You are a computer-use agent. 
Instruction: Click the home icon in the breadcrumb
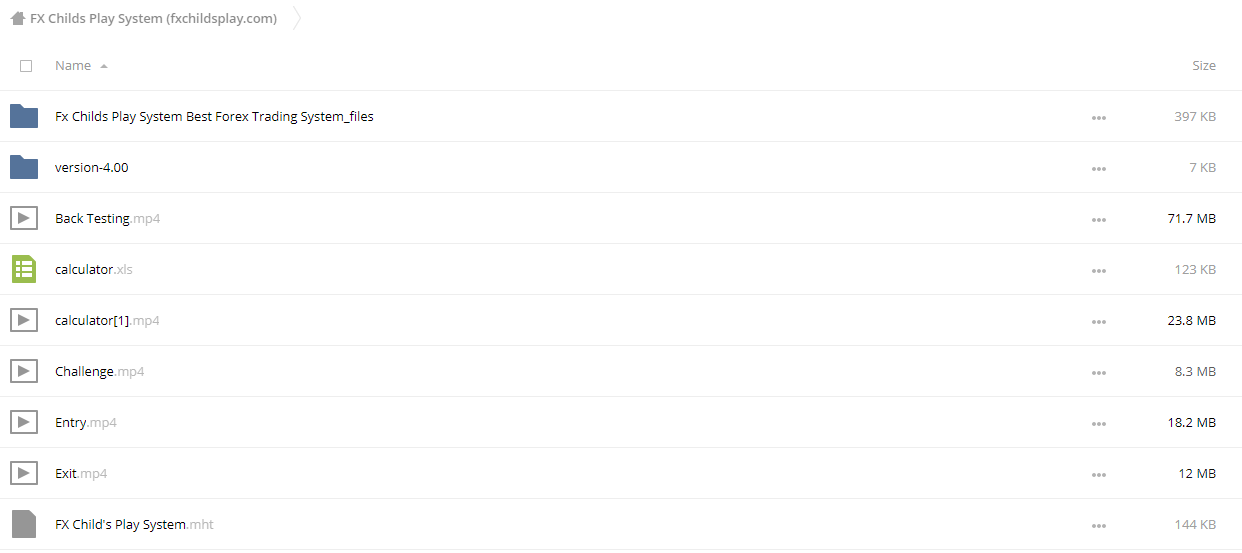pyautogui.click(x=17, y=18)
